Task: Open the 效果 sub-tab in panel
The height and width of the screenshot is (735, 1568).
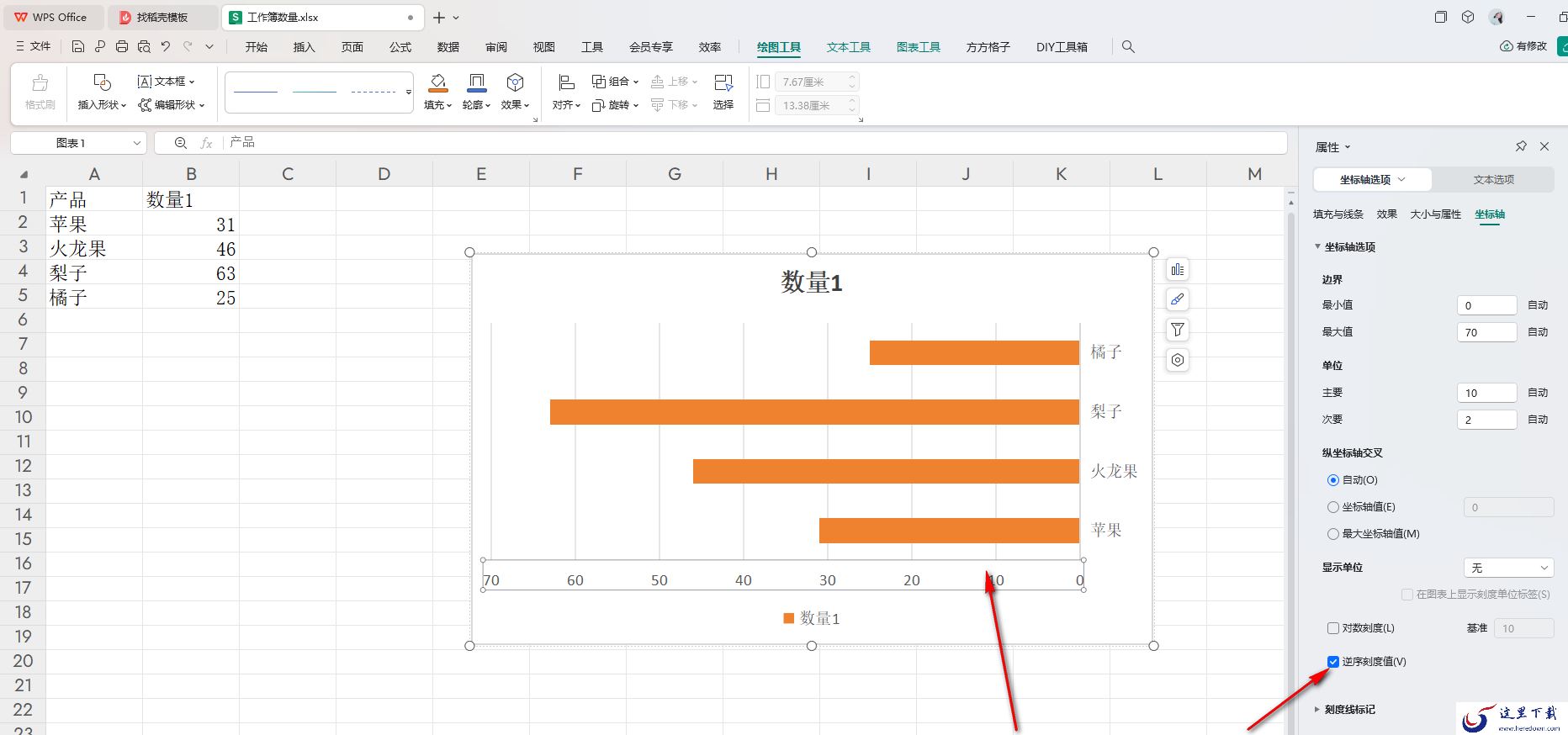Action: pyautogui.click(x=1387, y=214)
